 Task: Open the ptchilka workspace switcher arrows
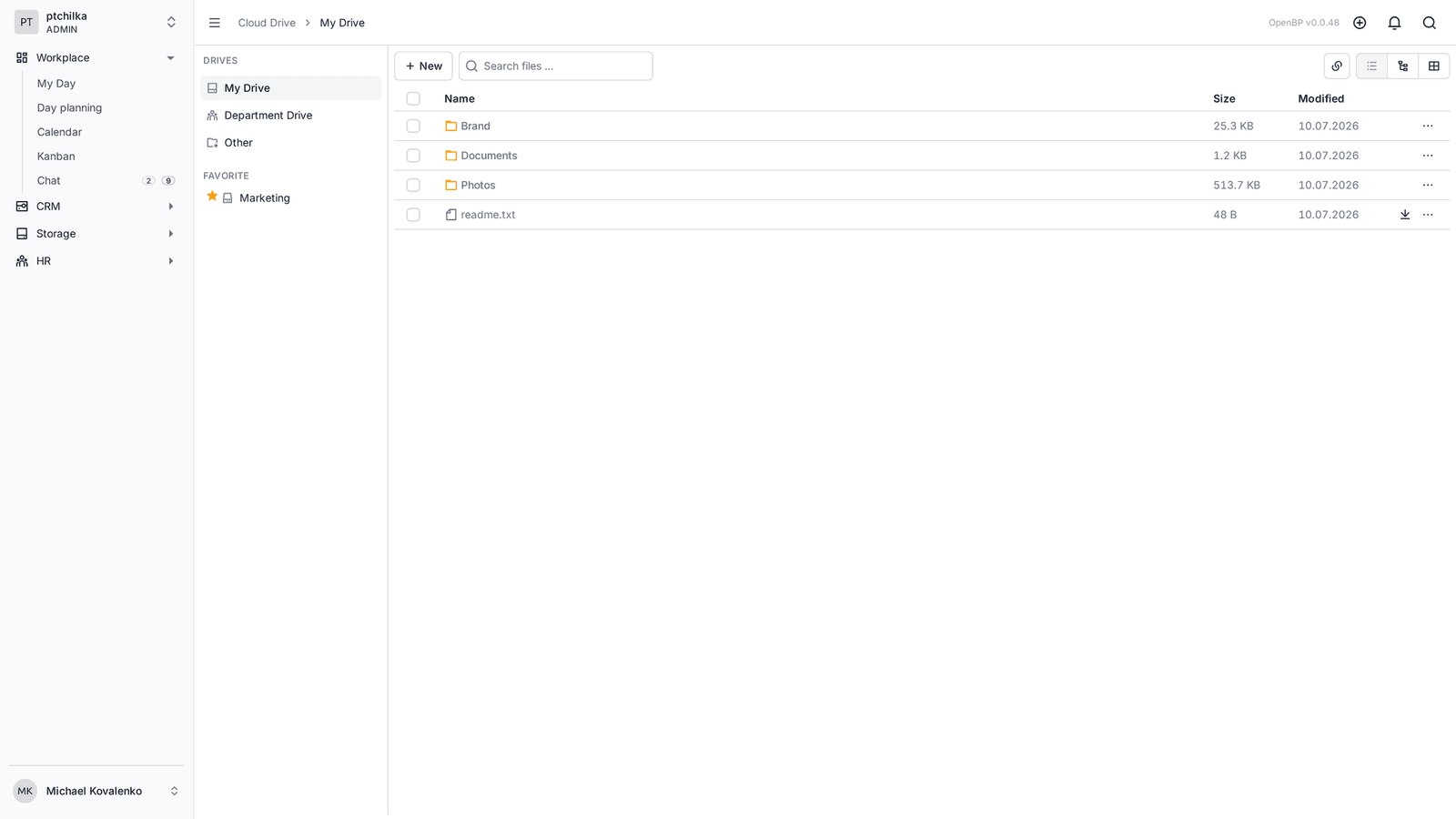click(171, 23)
